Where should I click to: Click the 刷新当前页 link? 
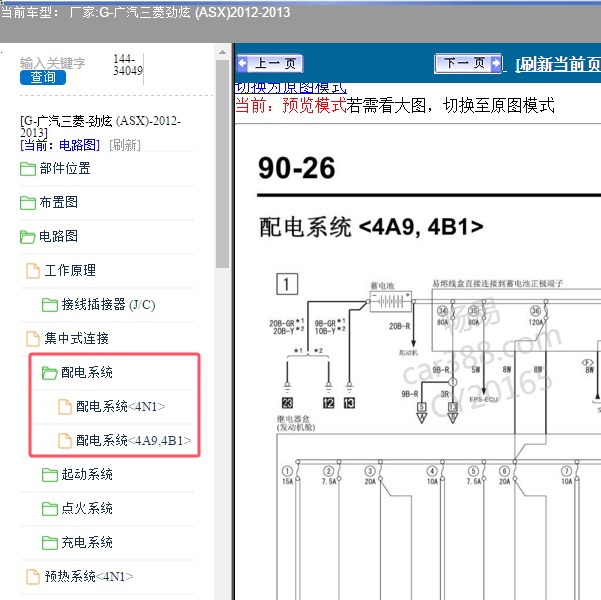coord(558,64)
